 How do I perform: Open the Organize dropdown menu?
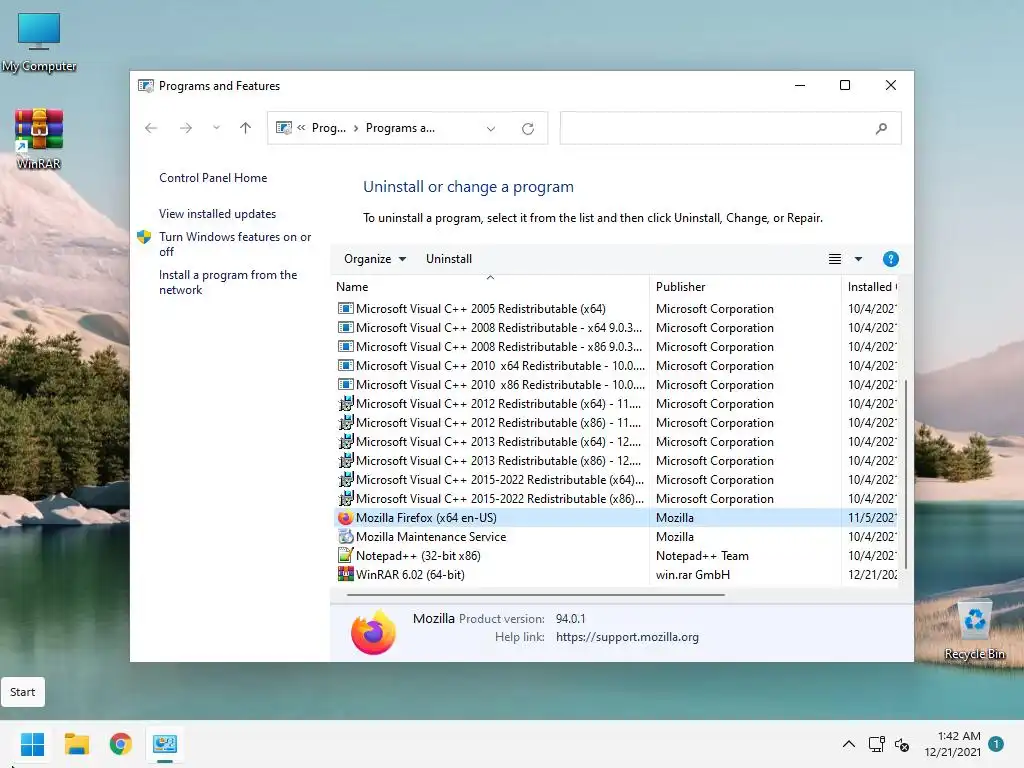point(375,259)
